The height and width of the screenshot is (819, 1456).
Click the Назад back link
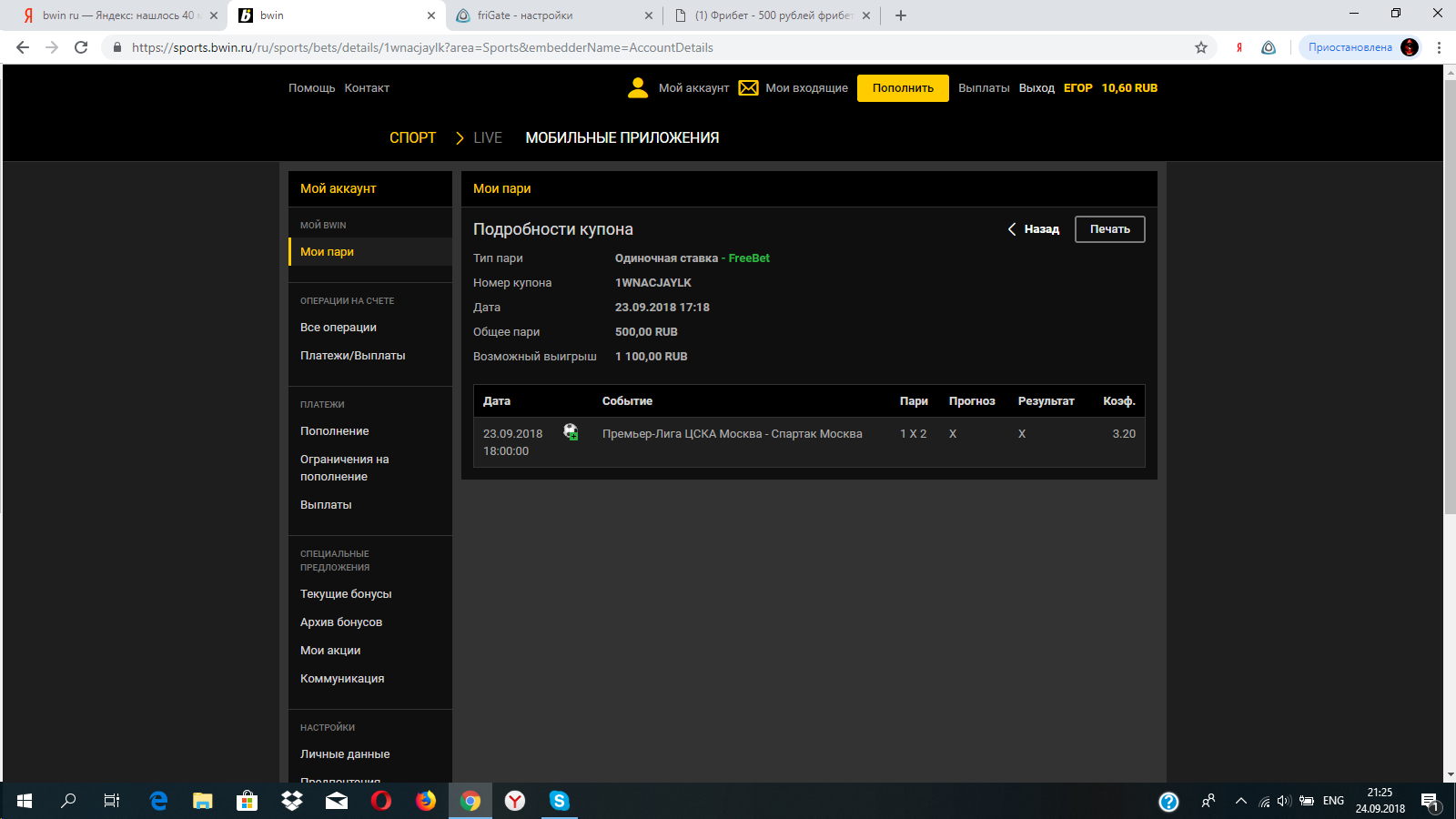point(1041,229)
